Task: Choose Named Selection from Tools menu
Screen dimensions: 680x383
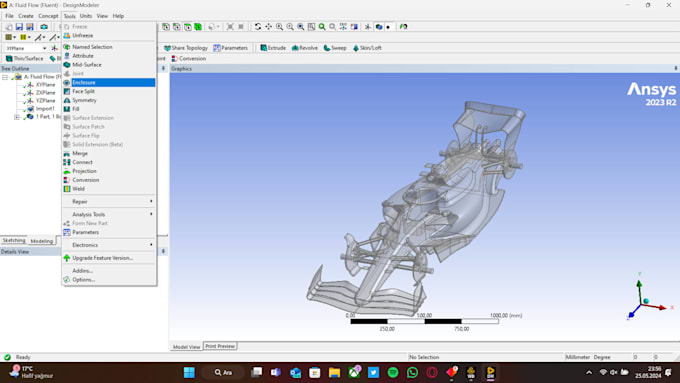Action: [x=109, y=47]
